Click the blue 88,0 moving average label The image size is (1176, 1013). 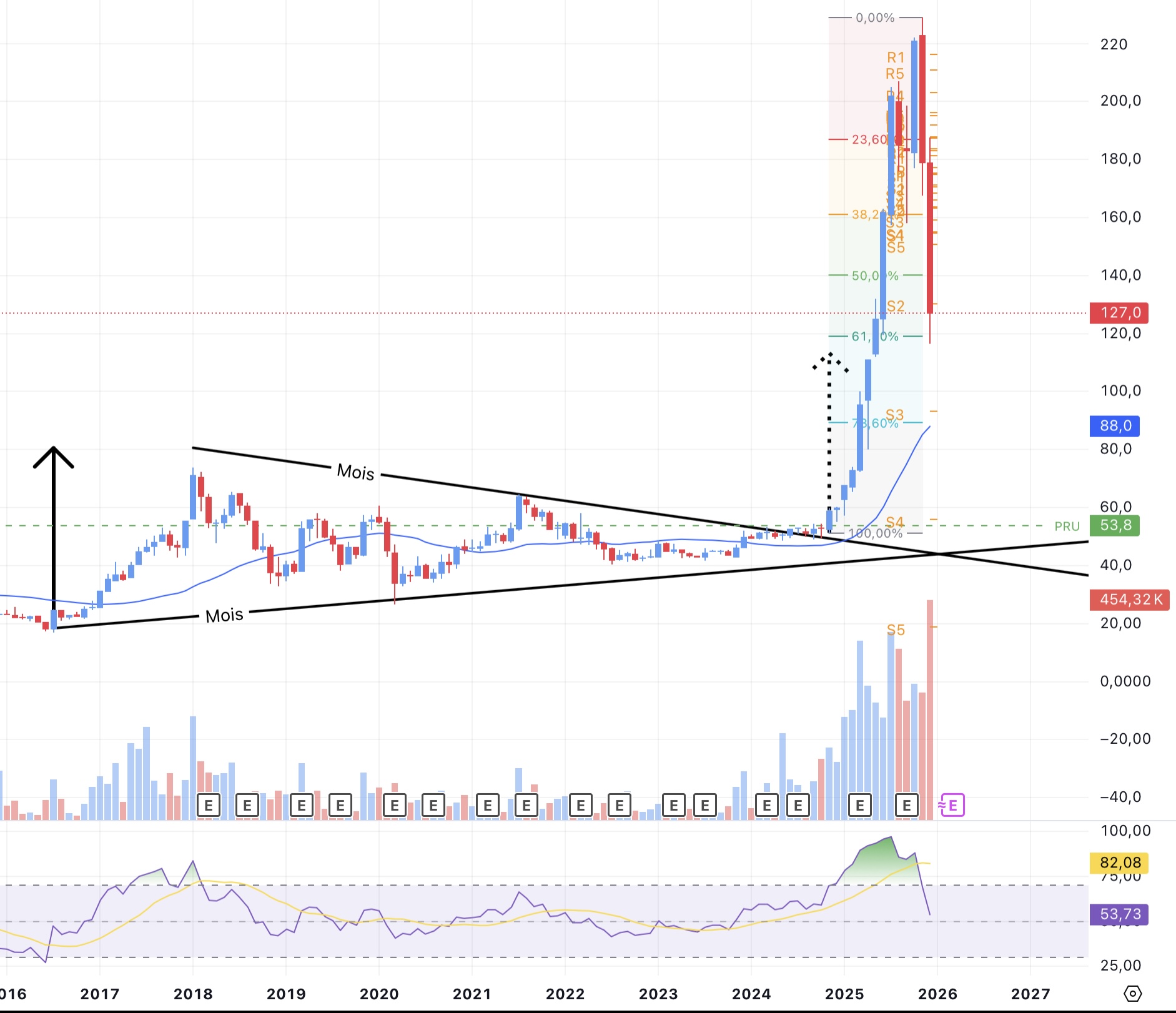pyautogui.click(x=1115, y=426)
